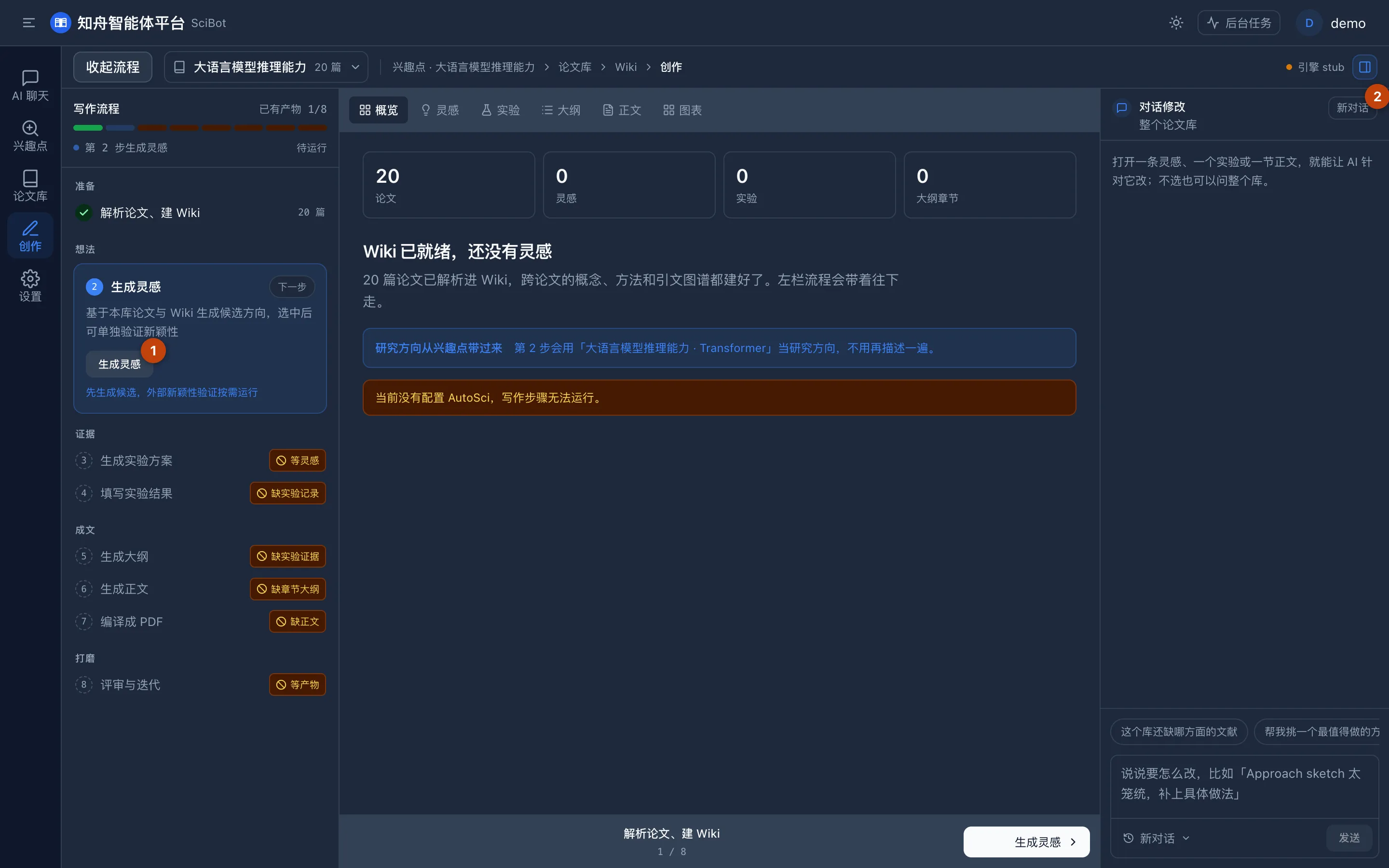
Task: Switch to the 实验 tab
Action: click(501, 110)
